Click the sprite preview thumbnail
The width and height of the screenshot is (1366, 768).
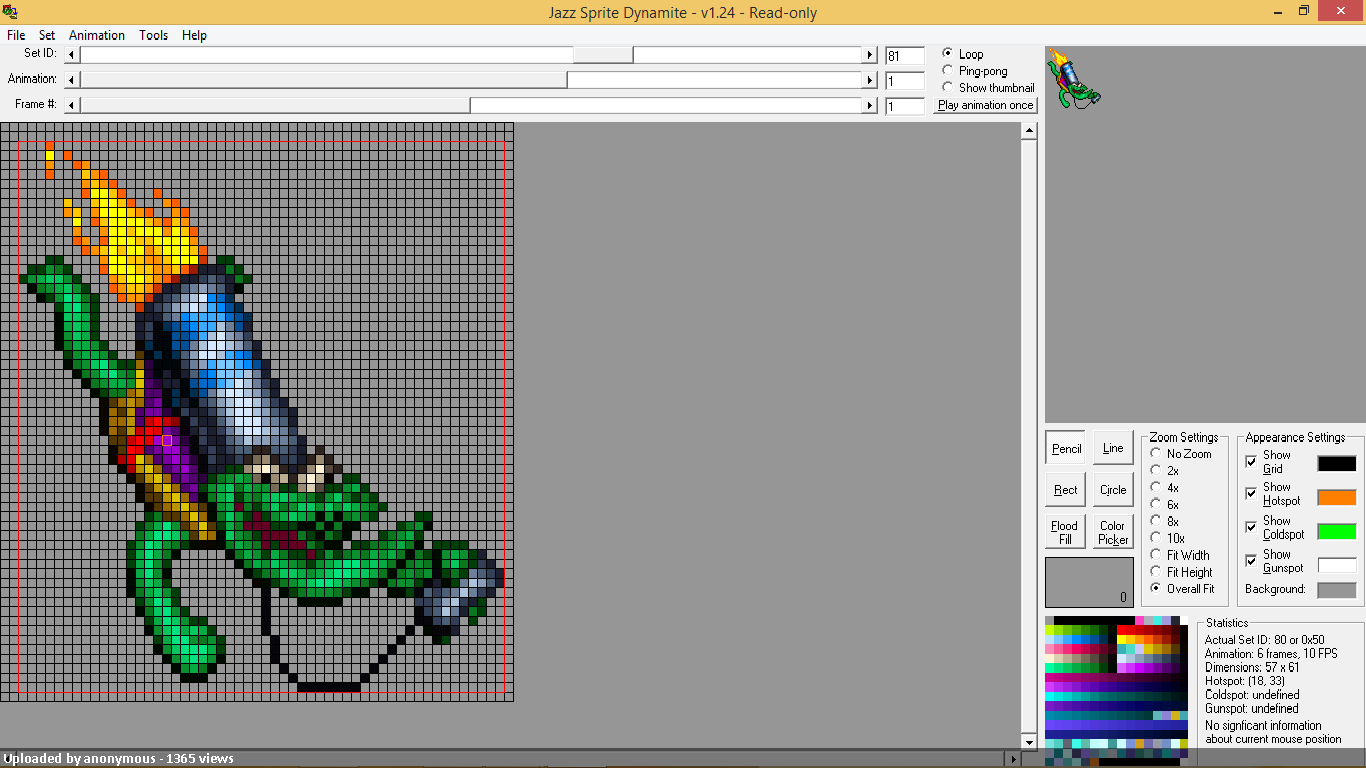point(1073,79)
